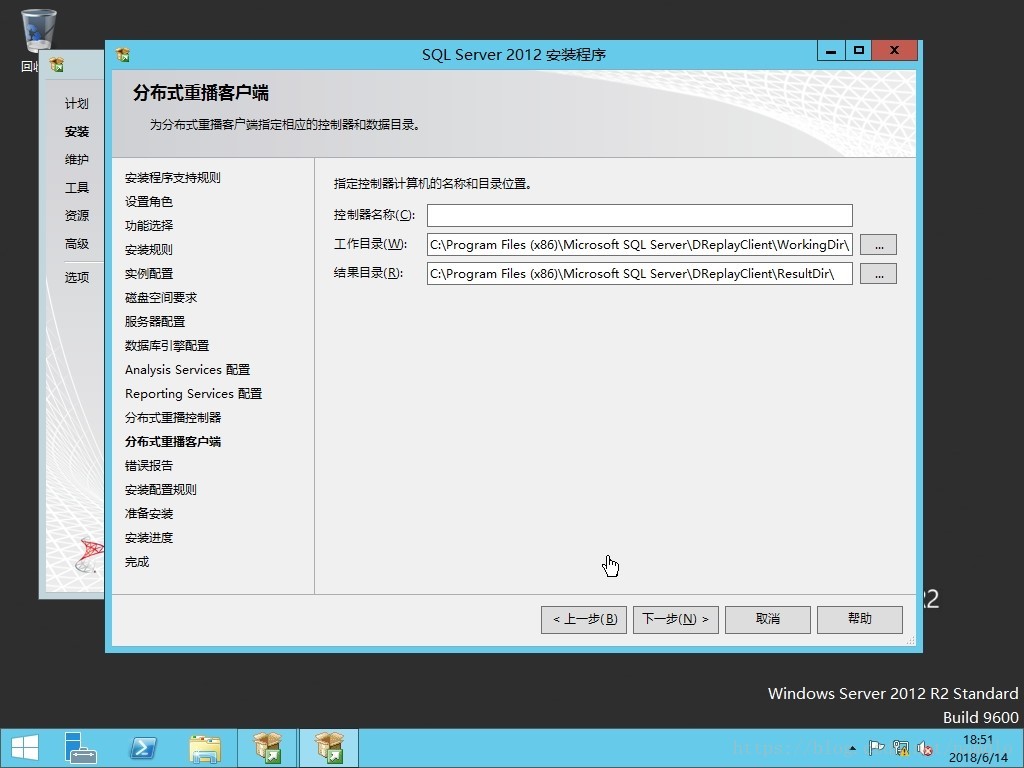This screenshot has height=768, width=1024.
Task: Click the background installation center window icon
Action: [57, 65]
